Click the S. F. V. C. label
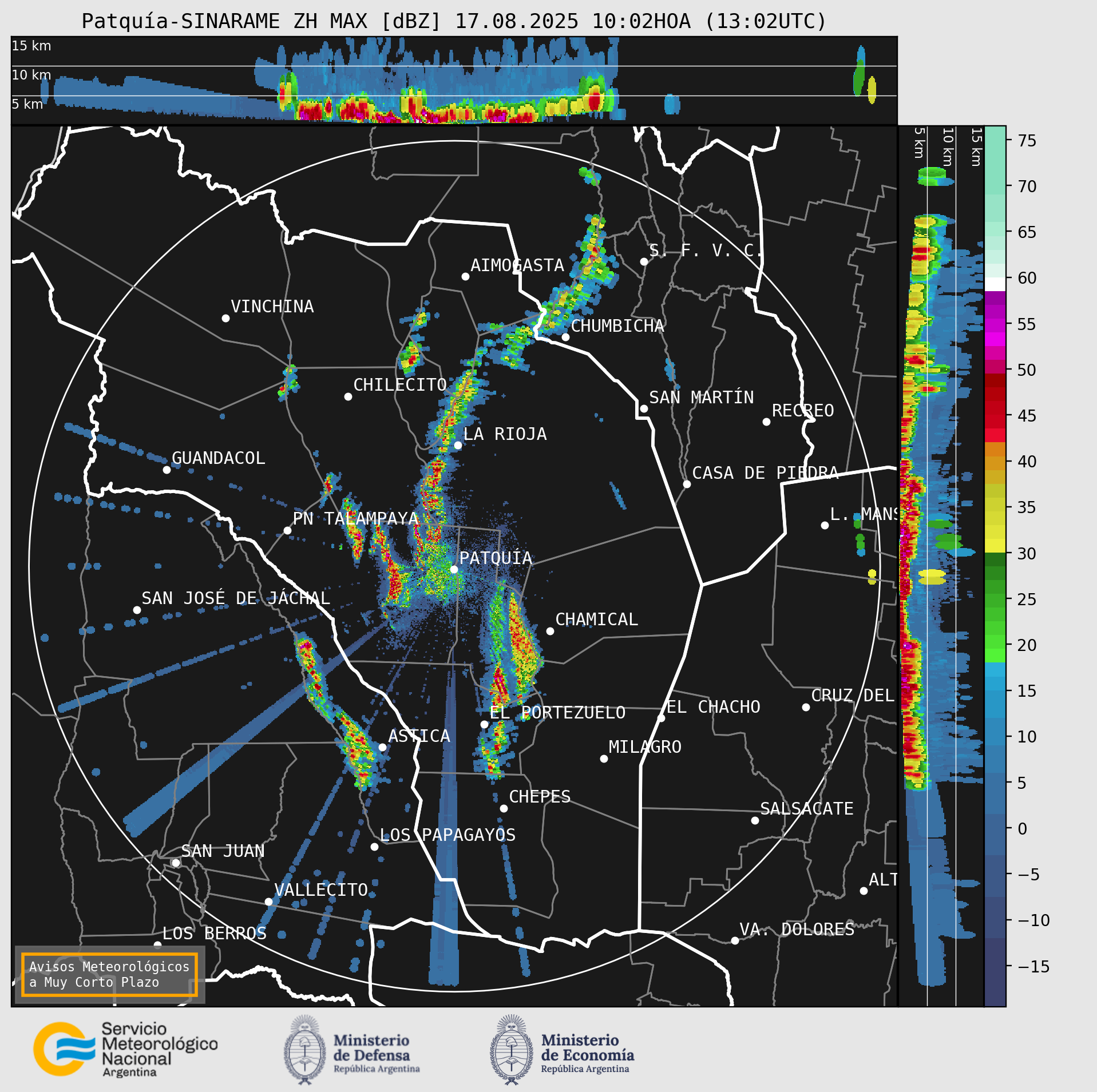Viewport: 1097px width, 1092px height. point(705,251)
